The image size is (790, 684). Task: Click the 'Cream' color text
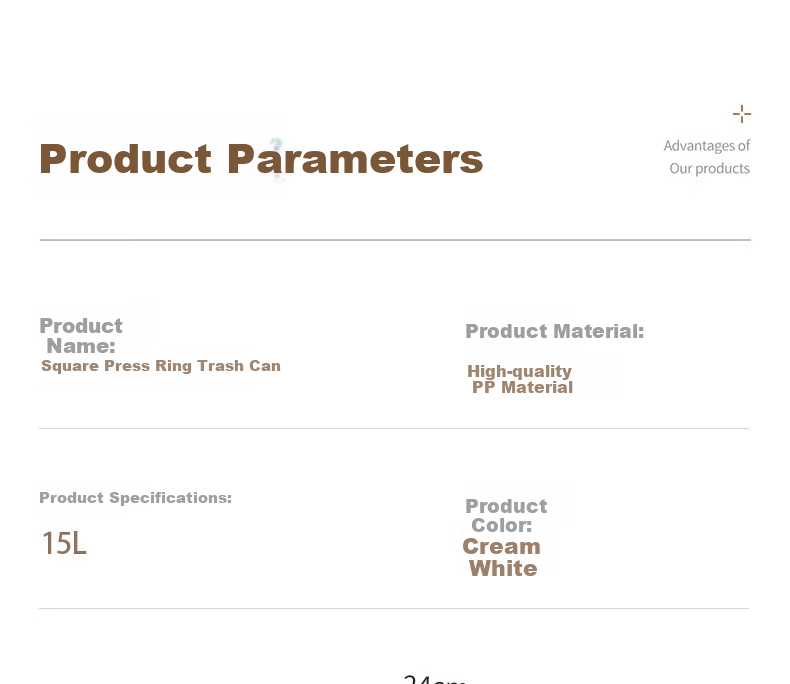(501, 546)
